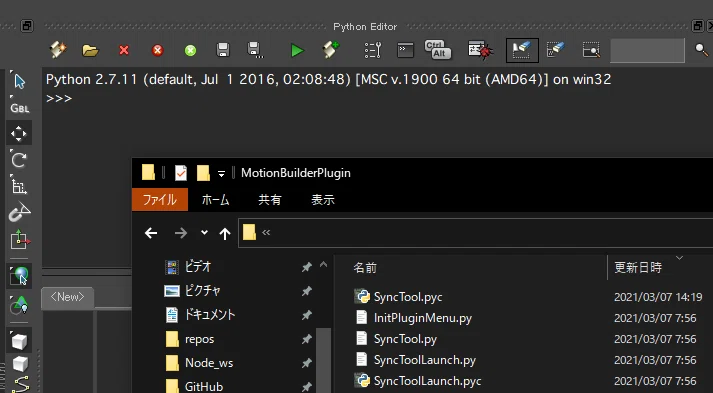Select the Scale tool
This screenshot has height=393, width=713.
(19, 186)
